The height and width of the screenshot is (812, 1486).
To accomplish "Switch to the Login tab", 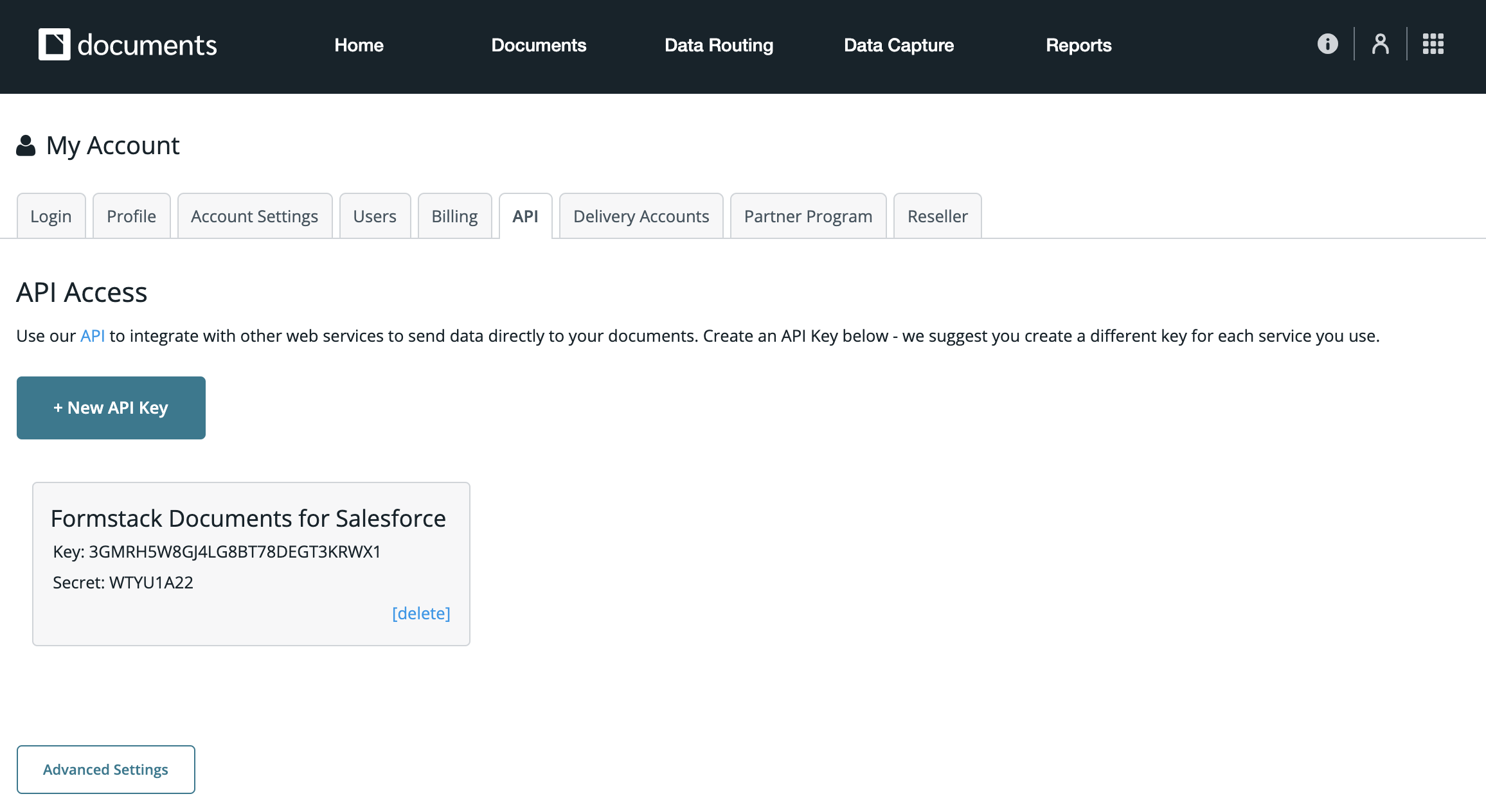I will 51,216.
